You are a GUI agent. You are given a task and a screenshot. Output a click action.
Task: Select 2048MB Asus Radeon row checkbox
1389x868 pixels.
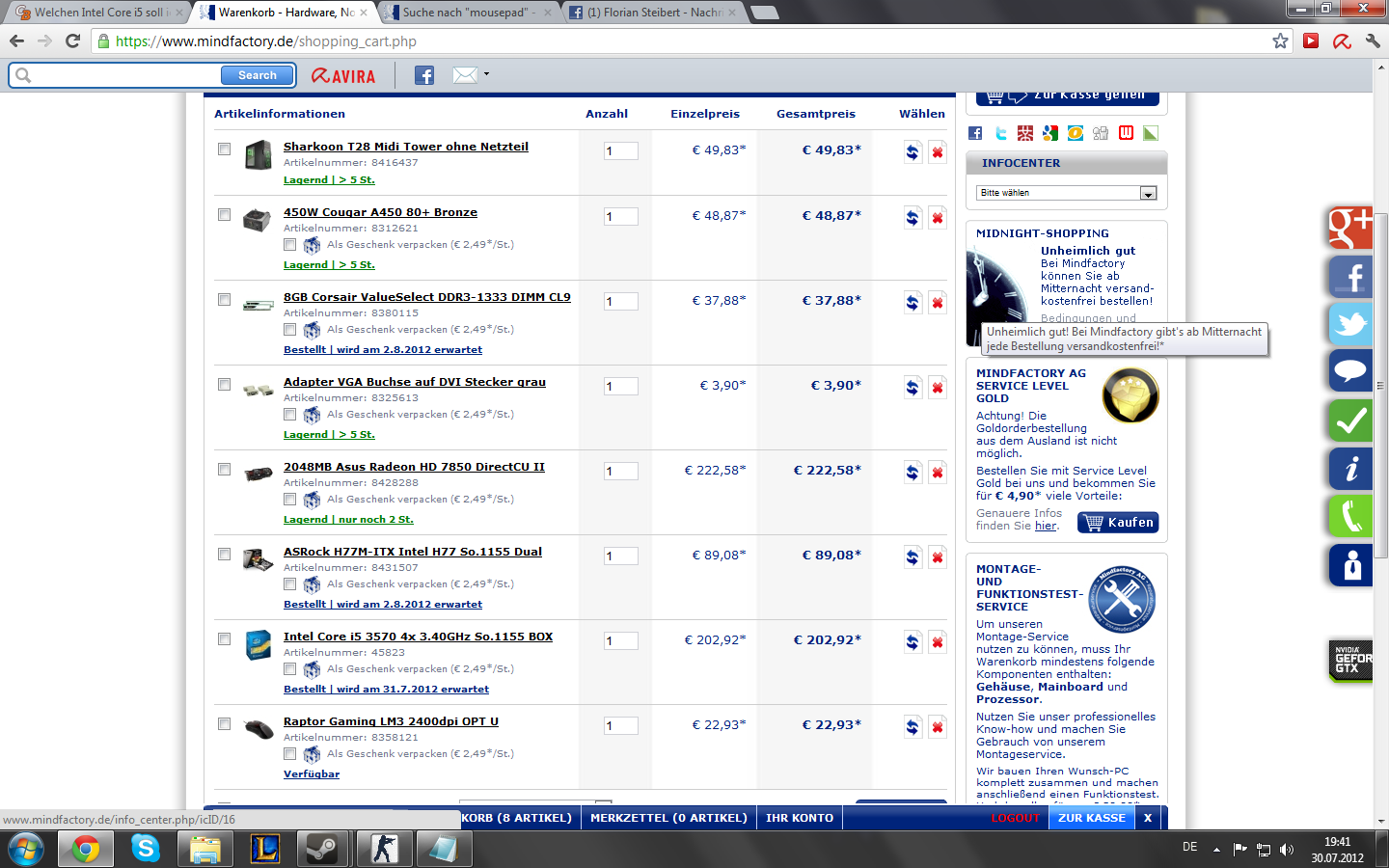224,470
